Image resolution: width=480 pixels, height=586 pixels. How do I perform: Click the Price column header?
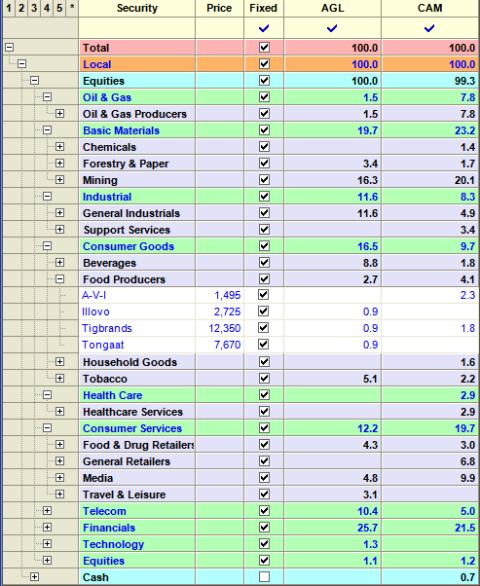pos(219,8)
